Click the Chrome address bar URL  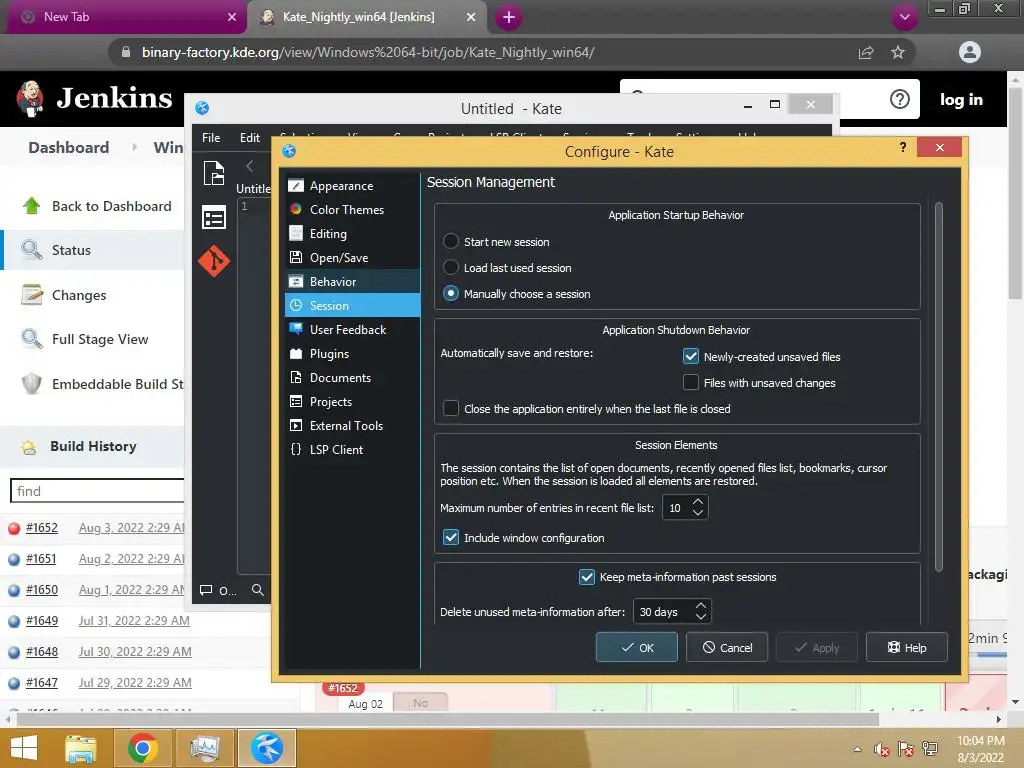click(x=368, y=52)
